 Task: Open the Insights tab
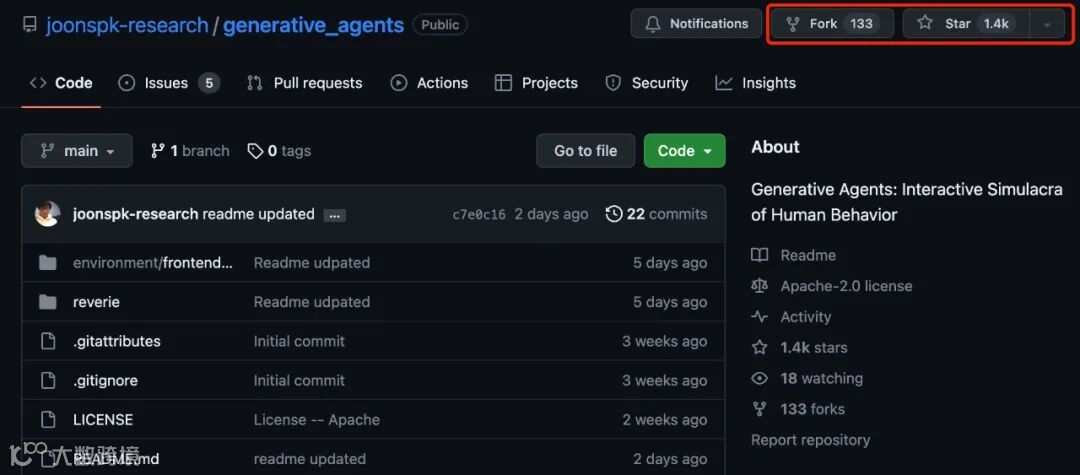755,83
